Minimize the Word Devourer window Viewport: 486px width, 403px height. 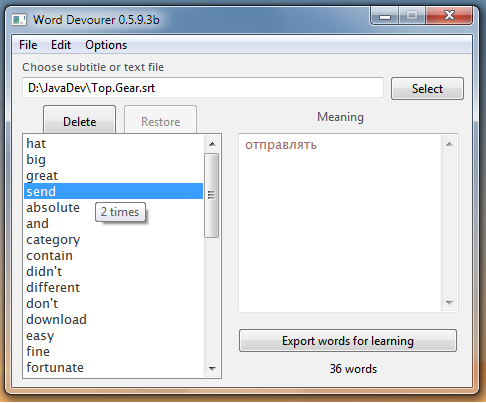click(385, 16)
